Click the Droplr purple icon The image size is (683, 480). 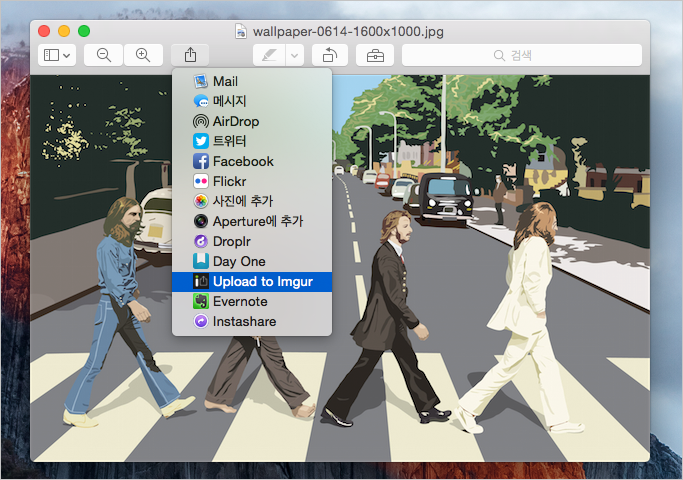coord(200,241)
